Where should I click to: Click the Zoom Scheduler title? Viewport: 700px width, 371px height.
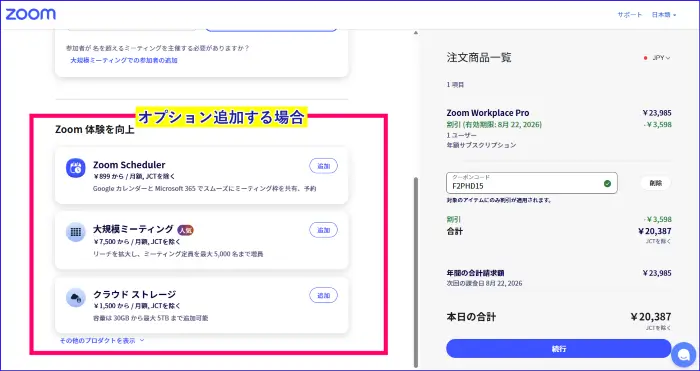tap(129, 165)
